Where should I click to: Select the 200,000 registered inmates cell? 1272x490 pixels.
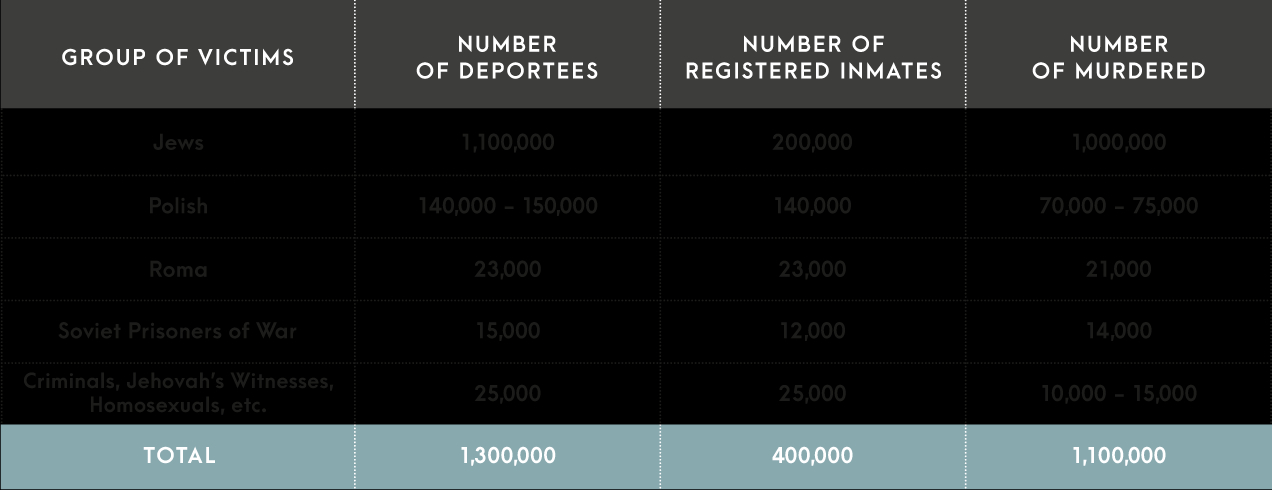812,142
